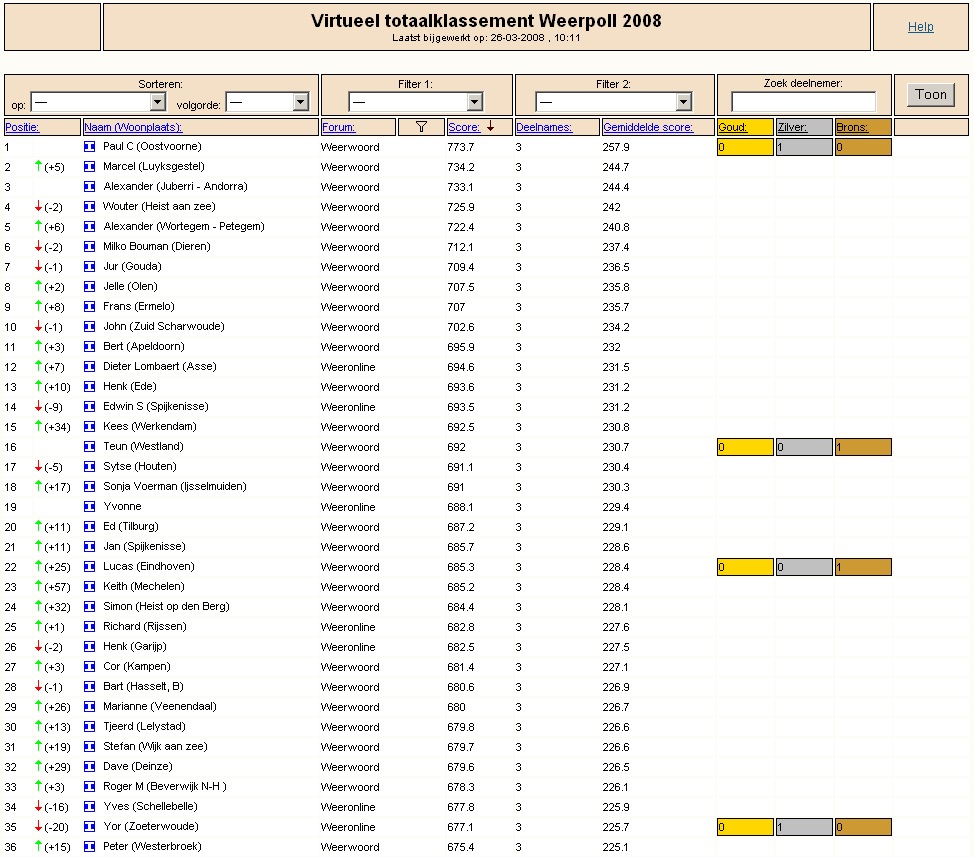974x857 pixels.
Task: Click the Gemiddelde score header link
Action: pos(648,127)
